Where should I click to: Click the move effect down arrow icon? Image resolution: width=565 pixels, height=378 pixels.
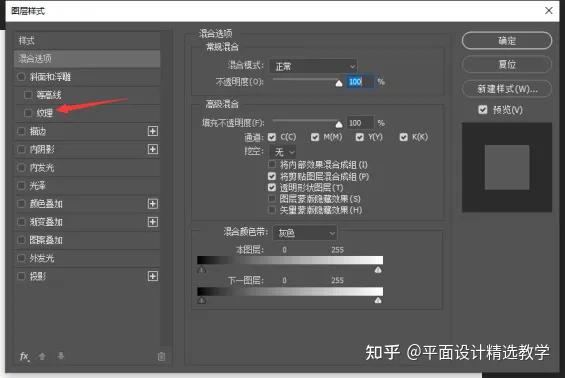61,356
